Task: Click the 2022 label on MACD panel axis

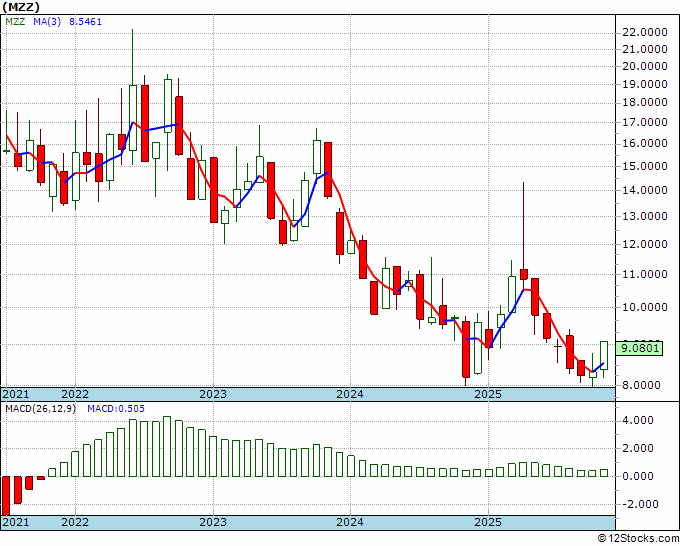Action: click(x=75, y=522)
